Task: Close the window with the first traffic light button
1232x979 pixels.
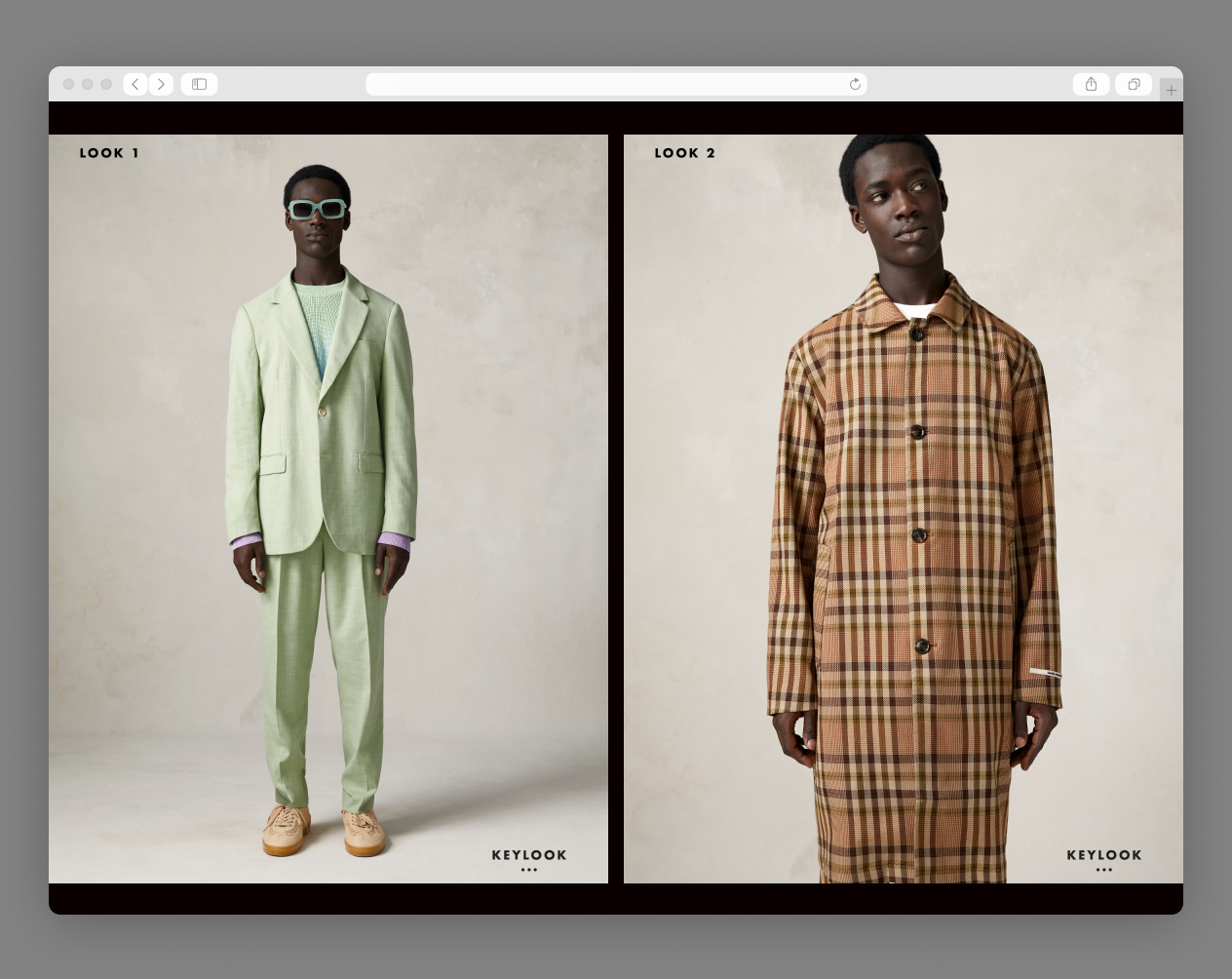Action: [68, 85]
